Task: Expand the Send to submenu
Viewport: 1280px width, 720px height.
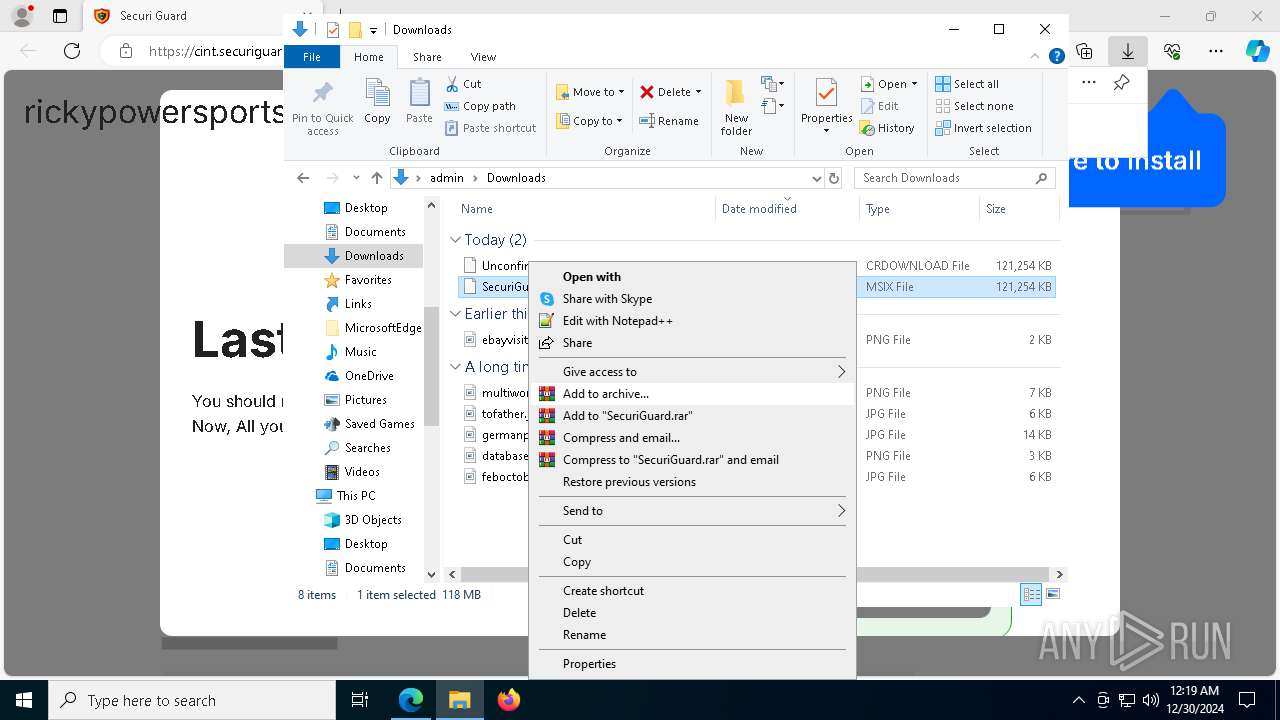Action: (692, 511)
